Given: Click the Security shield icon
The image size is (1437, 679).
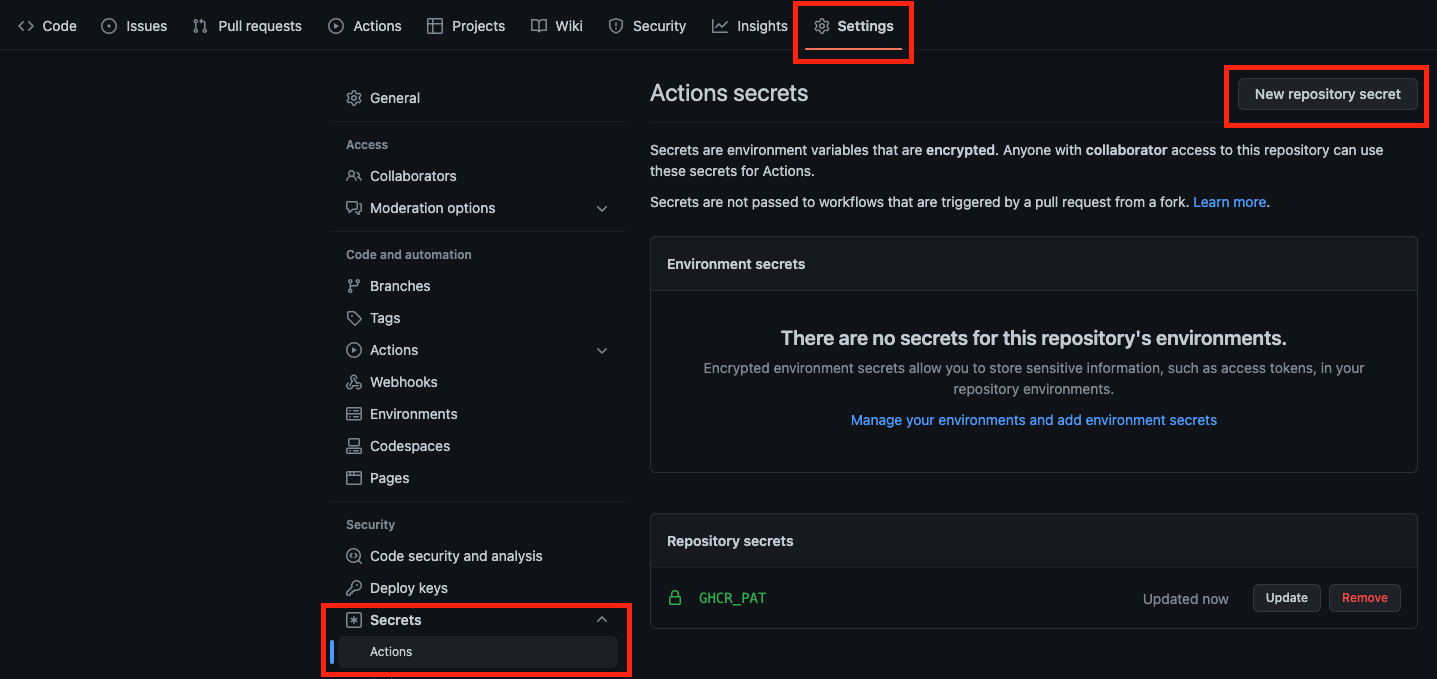Looking at the screenshot, I should point(614,26).
